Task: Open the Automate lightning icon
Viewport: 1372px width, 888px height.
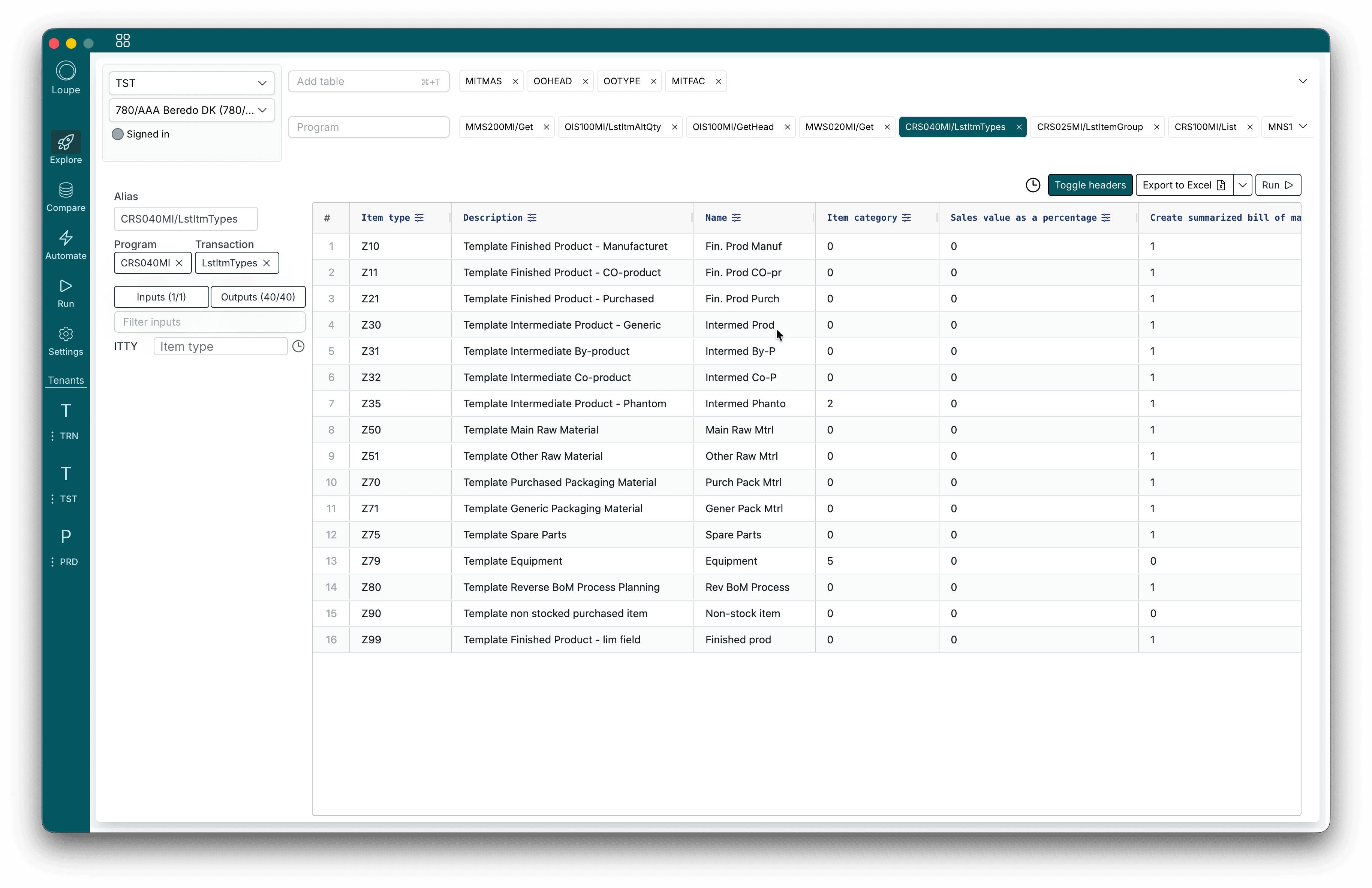Action: (x=66, y=238)
